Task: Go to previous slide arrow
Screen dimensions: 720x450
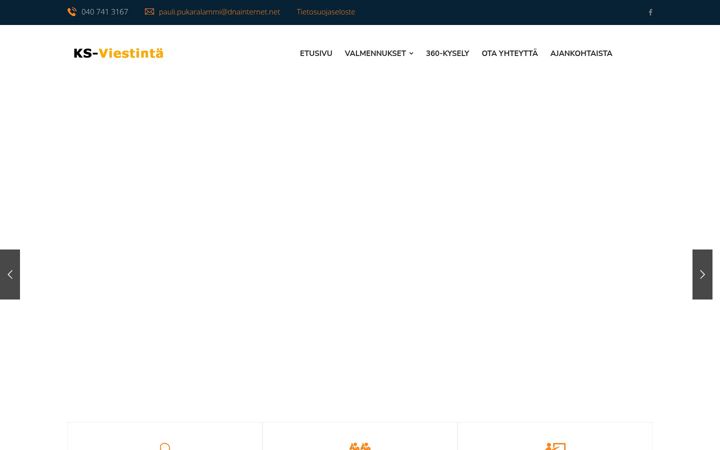Action: 10,275
